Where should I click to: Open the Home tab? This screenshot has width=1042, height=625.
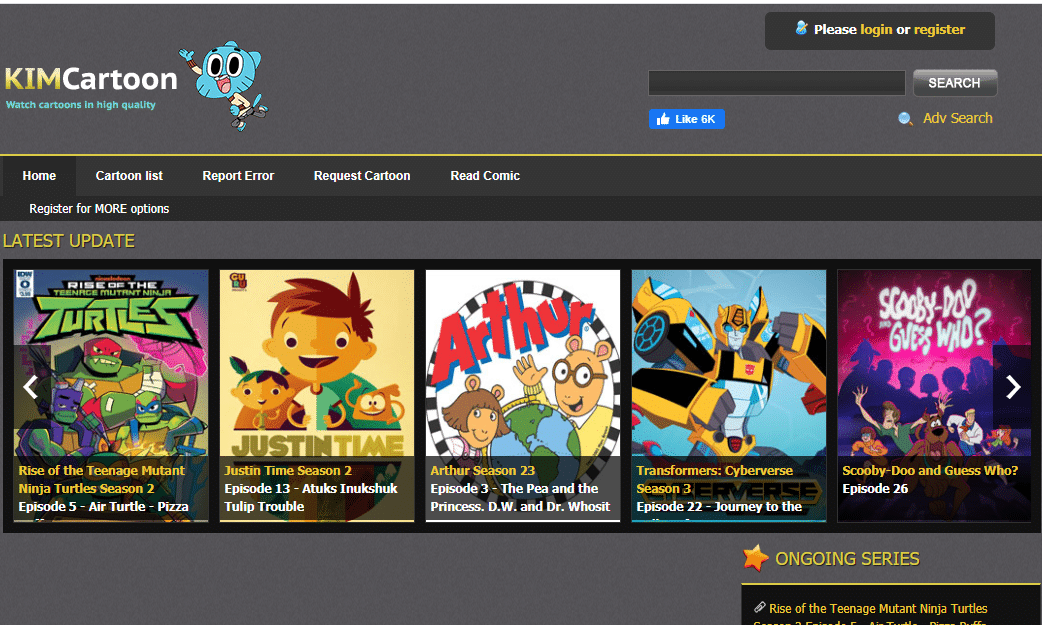click(39, 176)
